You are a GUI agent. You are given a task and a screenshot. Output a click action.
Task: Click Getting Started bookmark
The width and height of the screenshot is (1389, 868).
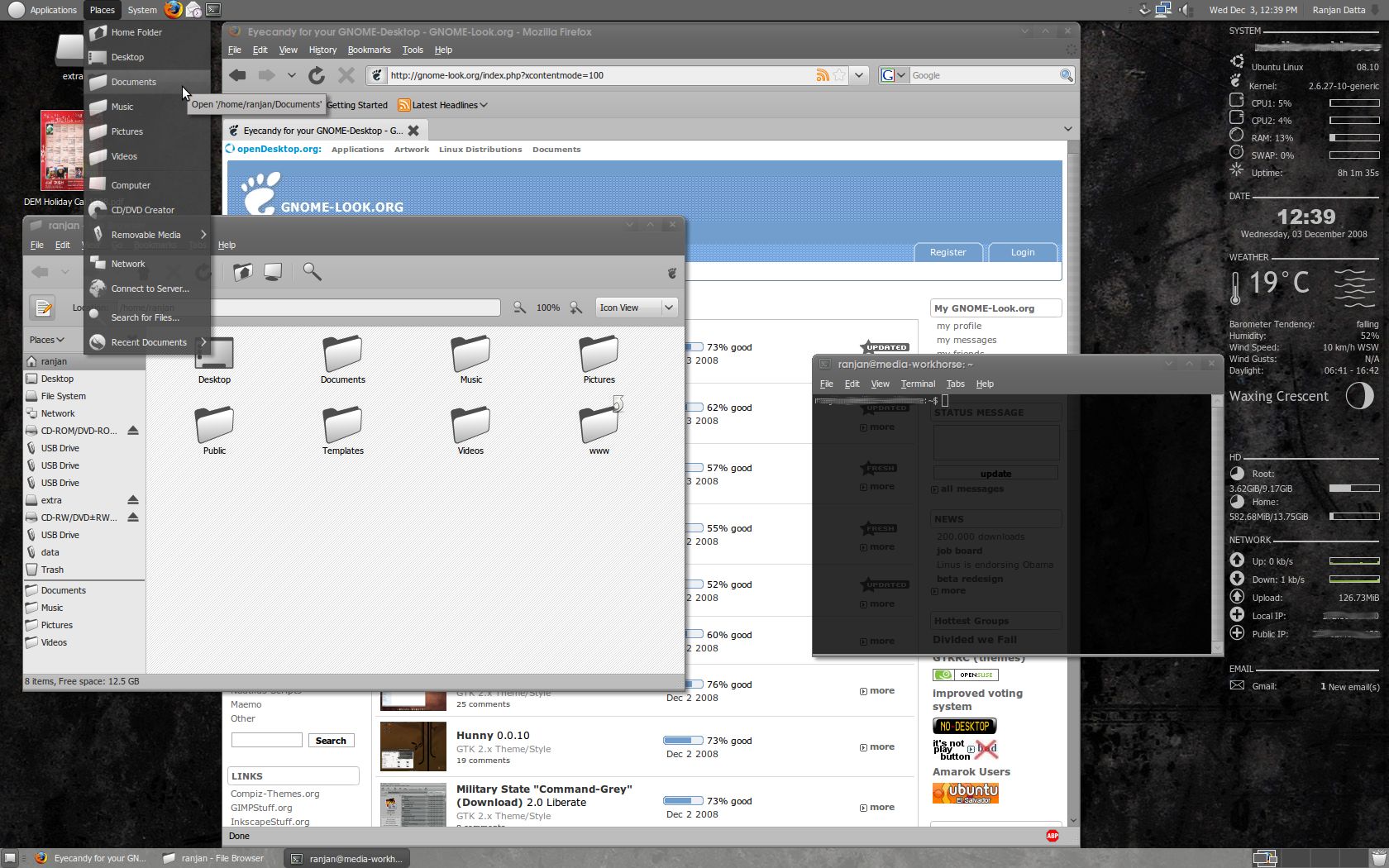(356, 105)
